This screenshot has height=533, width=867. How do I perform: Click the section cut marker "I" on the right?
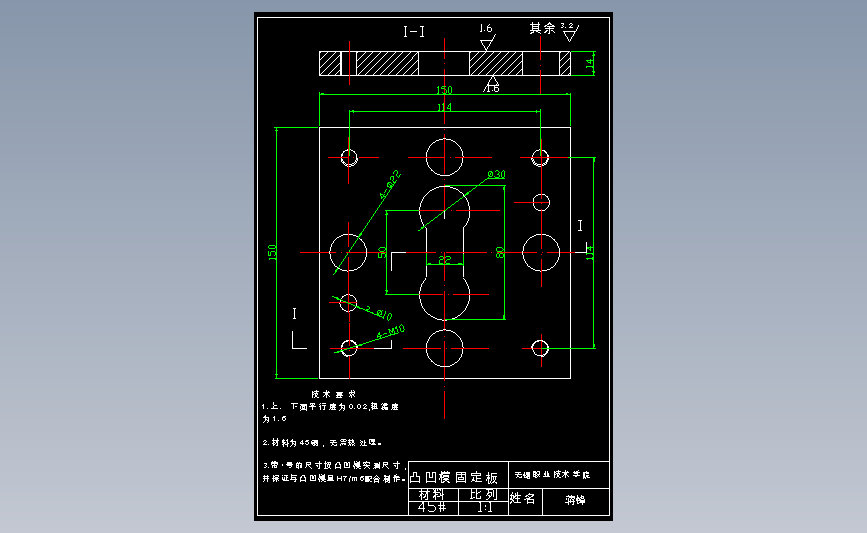(580, 226)
